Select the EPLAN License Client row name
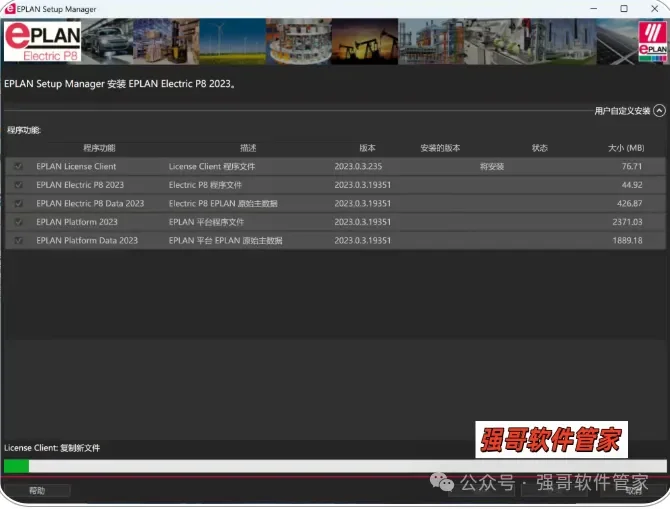 tap(76, 166)
